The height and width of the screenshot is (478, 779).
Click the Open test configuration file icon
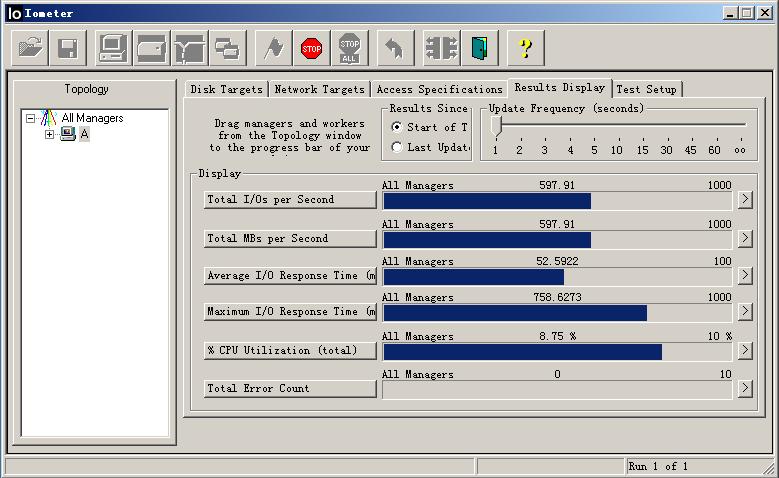pos(31,47)
